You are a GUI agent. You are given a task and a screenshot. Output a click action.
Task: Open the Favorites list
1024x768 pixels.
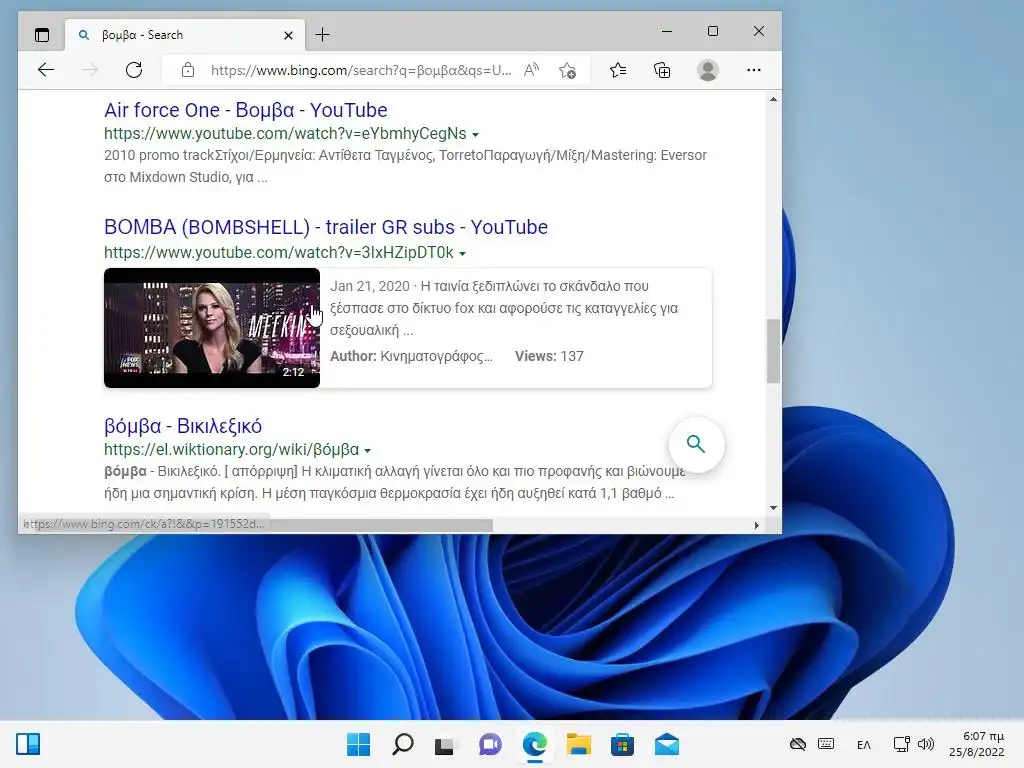coord(618,70)
